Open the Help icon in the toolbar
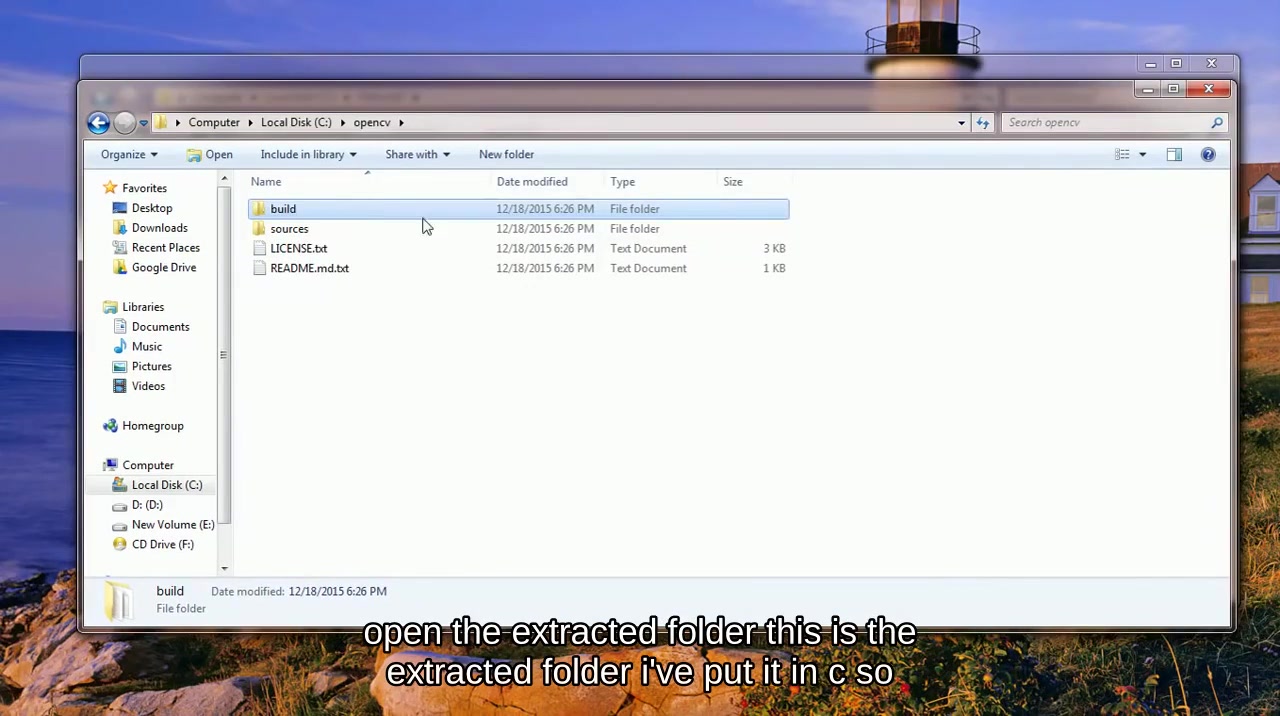1280x716 pixels. pyautogui.click(x=1208, y=154)
